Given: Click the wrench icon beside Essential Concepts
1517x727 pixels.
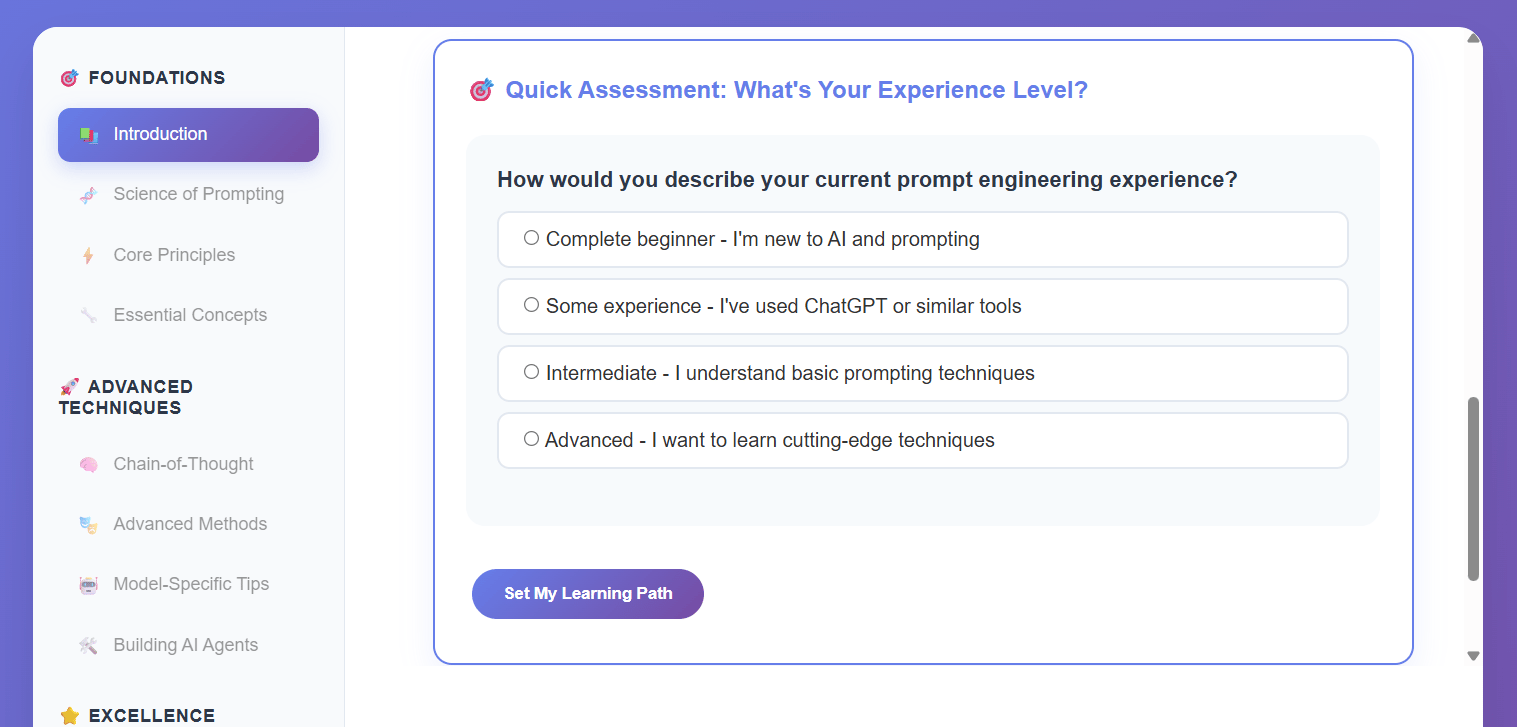Looking at the screenshot, I should coord(89,316).
